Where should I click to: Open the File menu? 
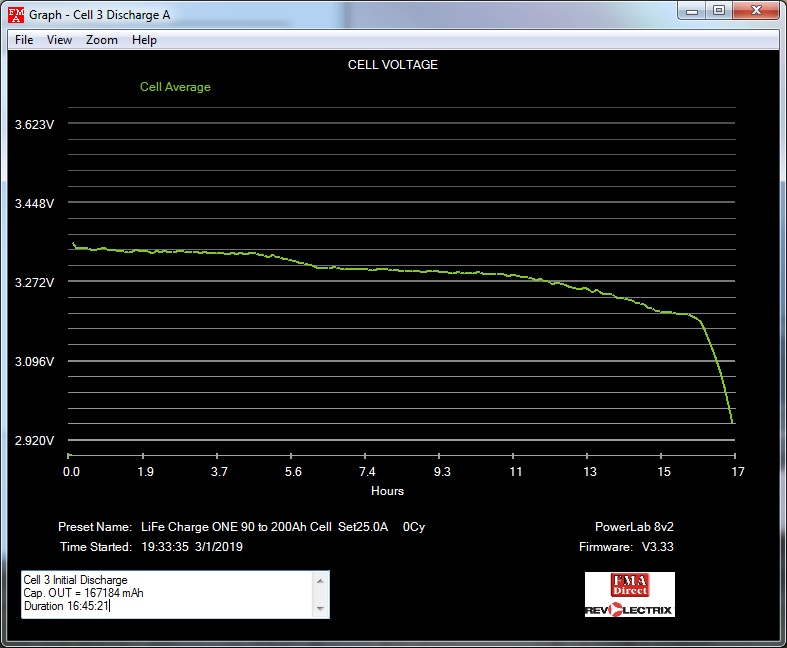click(24, 40)
